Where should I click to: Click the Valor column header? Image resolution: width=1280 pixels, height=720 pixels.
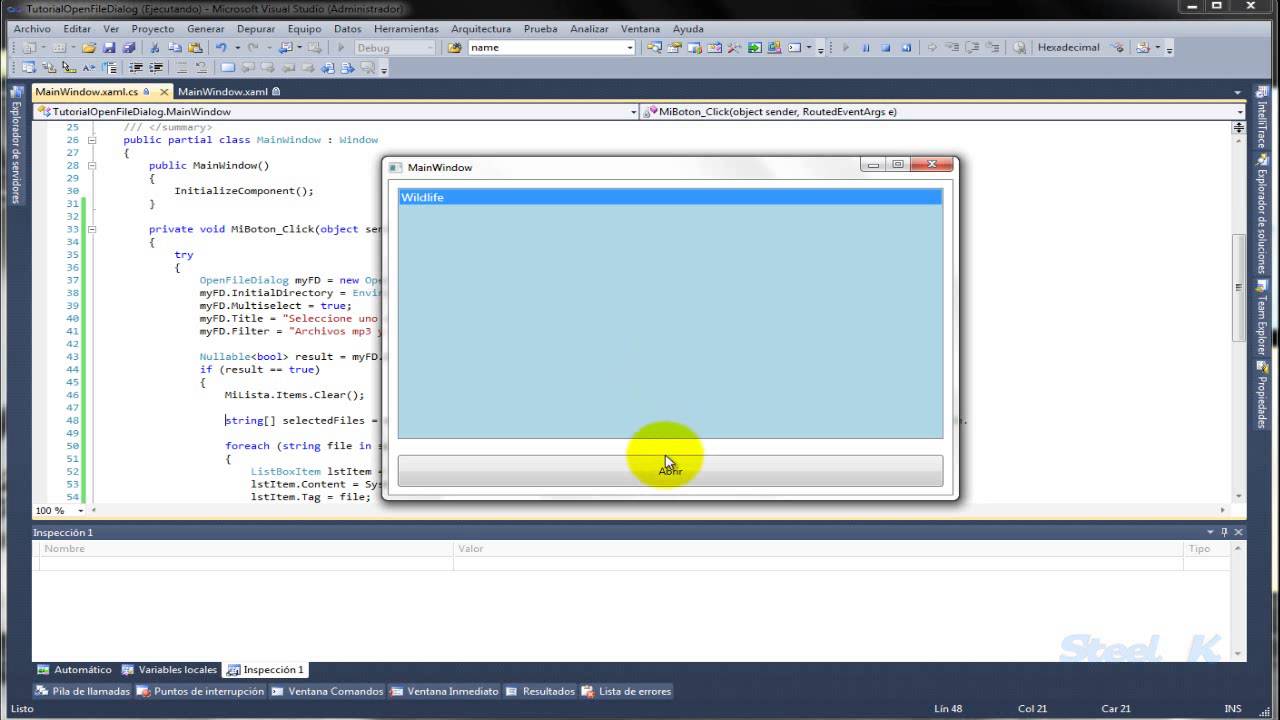[818, 549]
